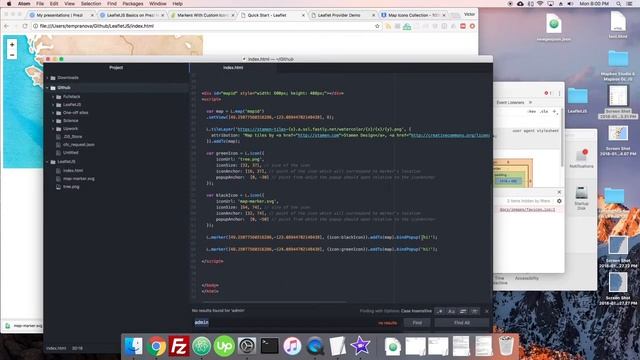
Task: Expand the Fullstack folder
Action: [53, 97]
